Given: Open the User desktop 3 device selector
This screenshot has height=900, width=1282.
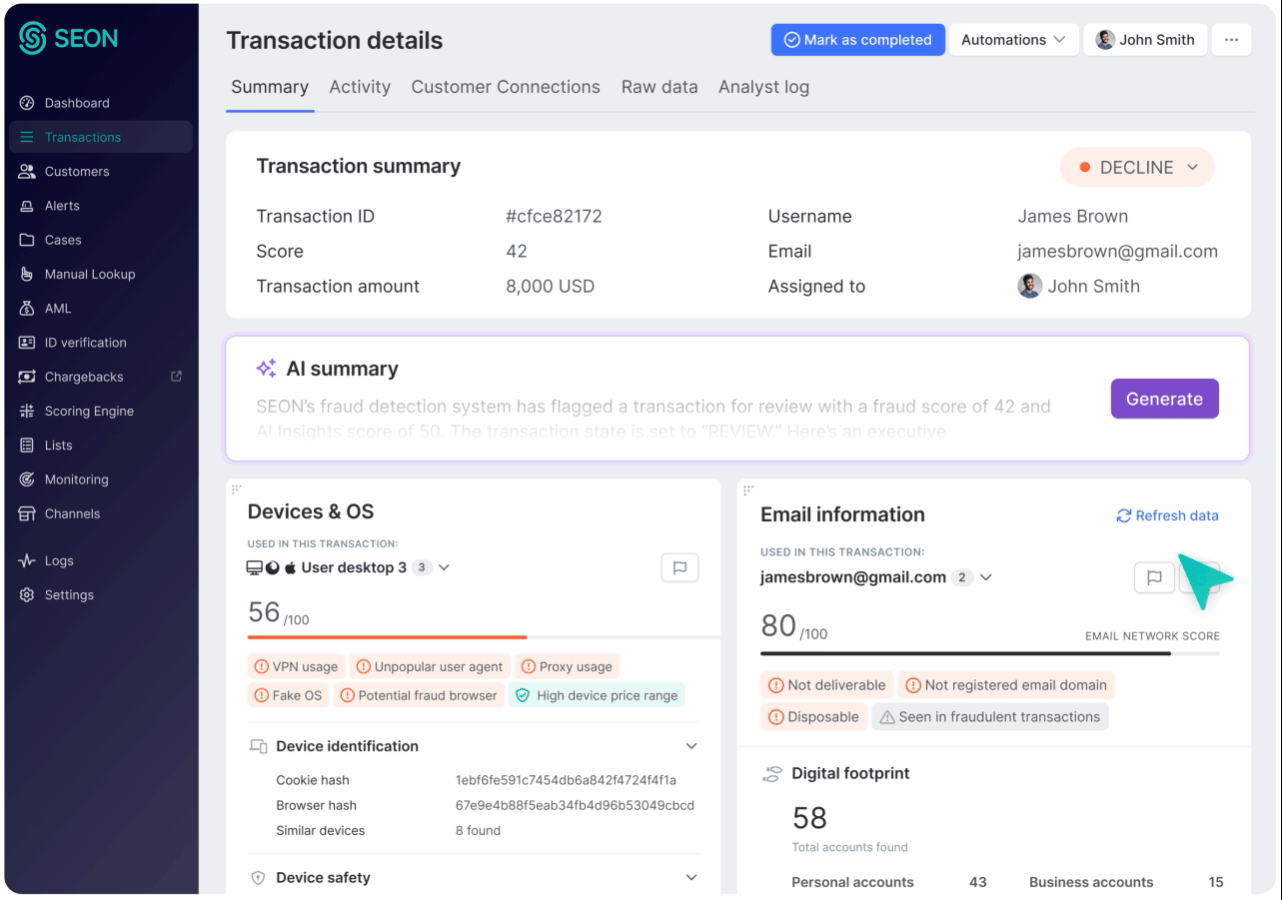Looking at the screenshot, I should (x=444, y=568).
